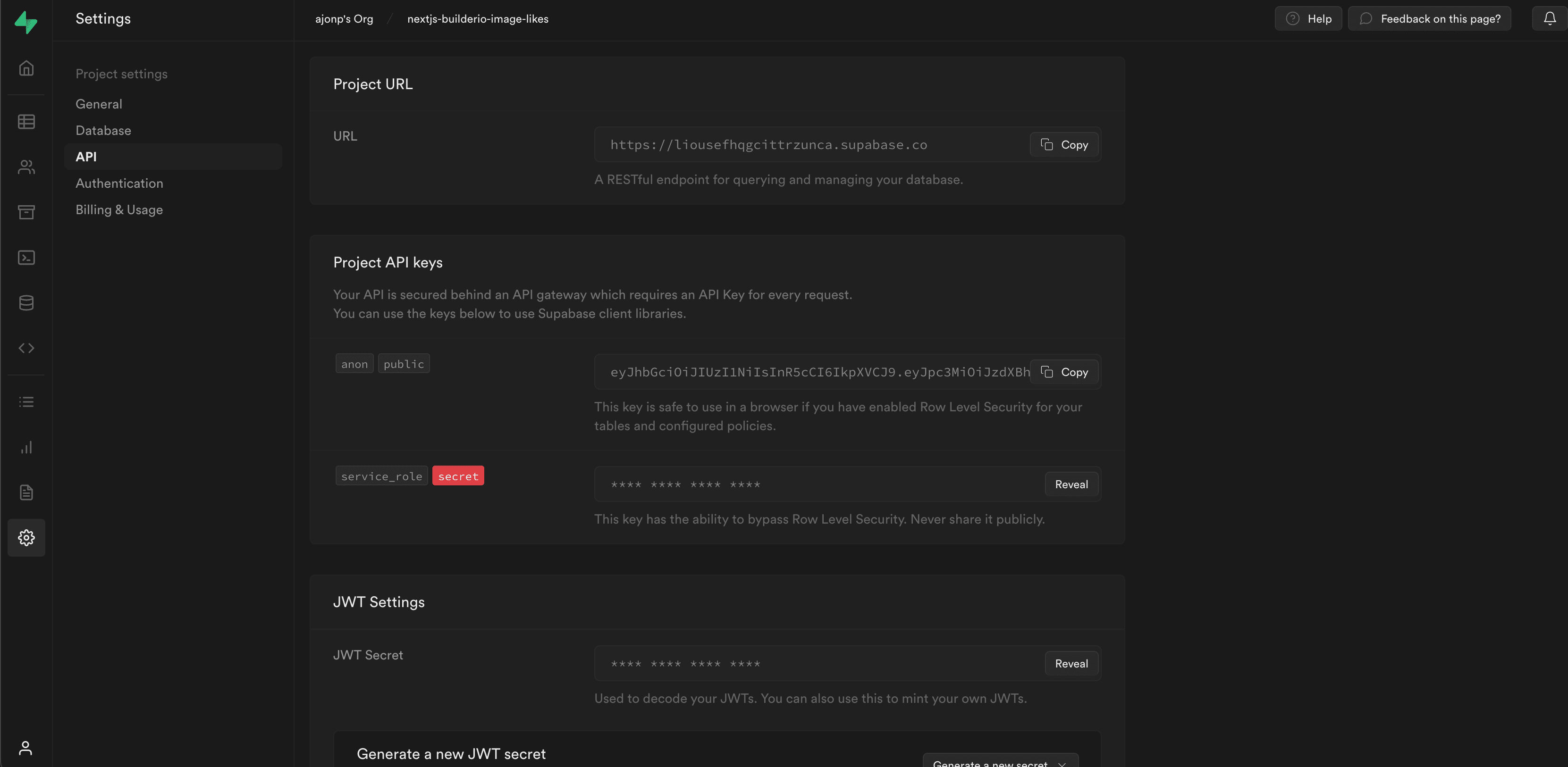Open the Storage archive icon
1568x767 pixels.
click(26, 212)
